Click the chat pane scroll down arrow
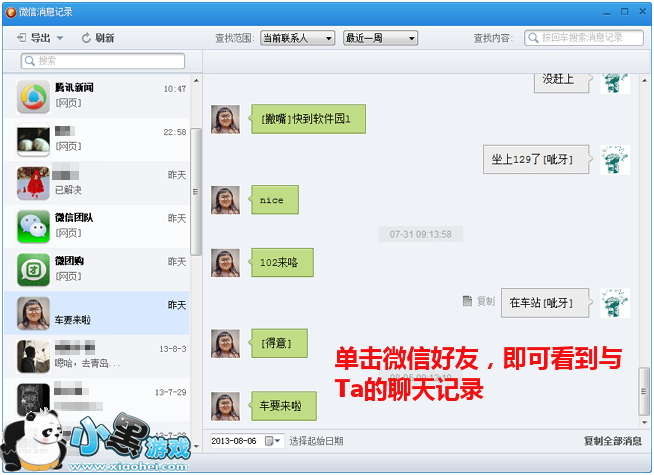 [644, 422]
